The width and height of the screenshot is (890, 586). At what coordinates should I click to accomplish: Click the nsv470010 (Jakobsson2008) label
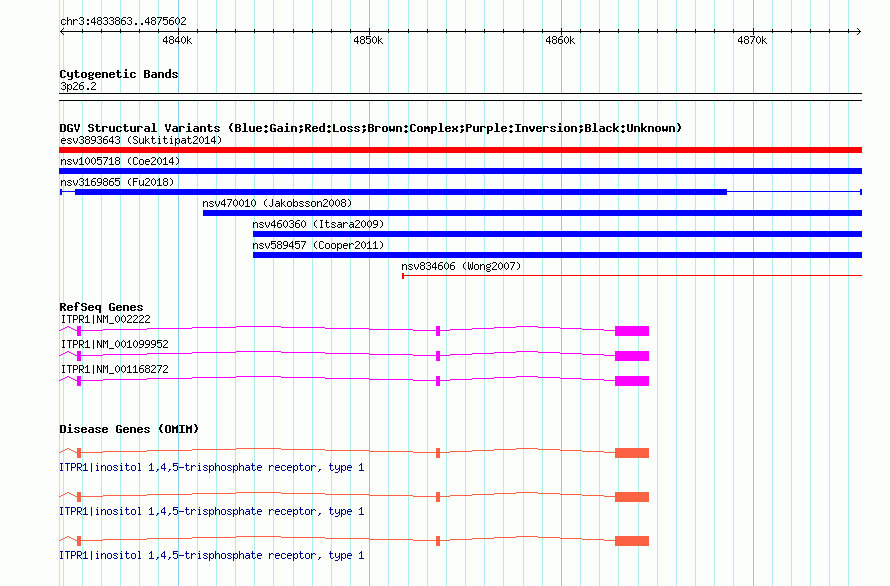[277, 203]
